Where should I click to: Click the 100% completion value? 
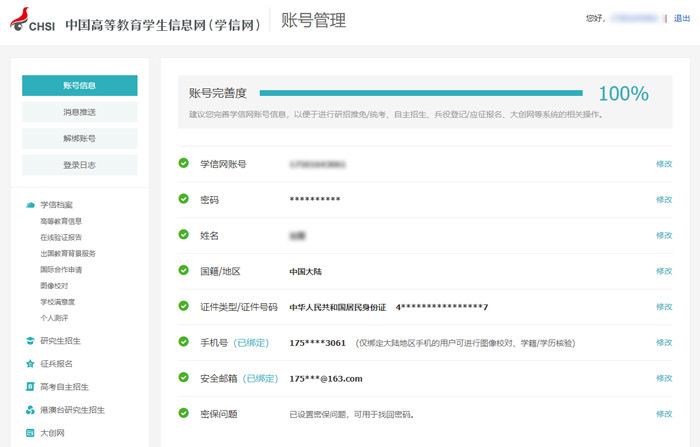pyautogui.click(x=624, y=94)
